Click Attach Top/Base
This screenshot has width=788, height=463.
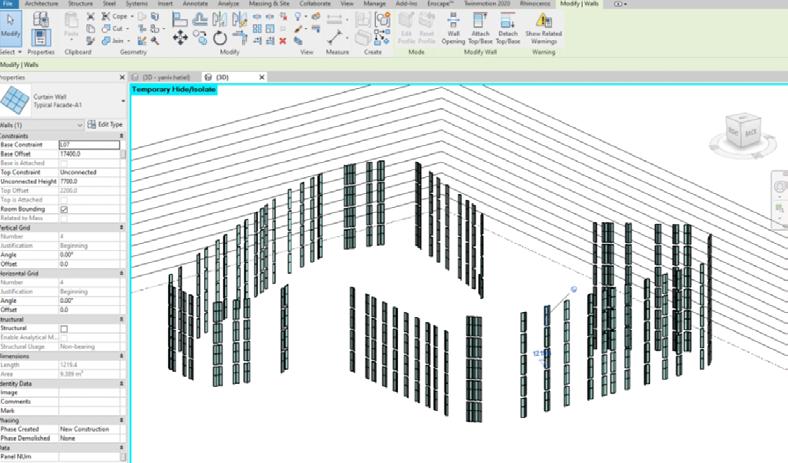pyautogui.click(x=480, y=29)
